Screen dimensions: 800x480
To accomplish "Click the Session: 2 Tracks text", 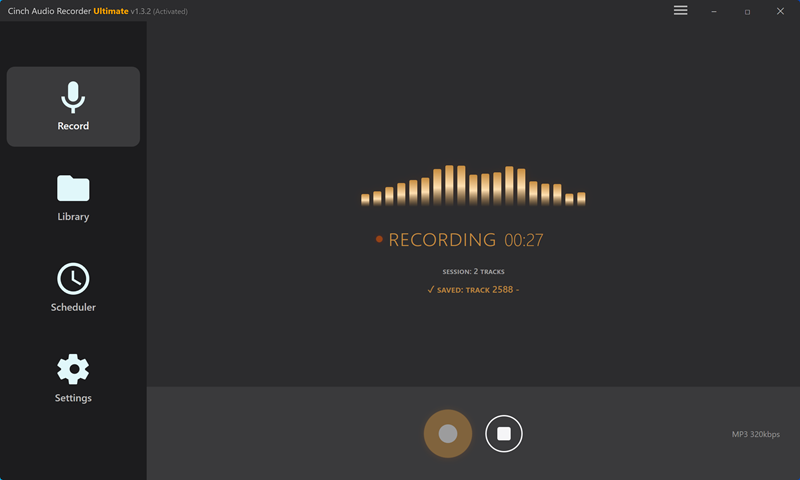I will pos(473,272).
